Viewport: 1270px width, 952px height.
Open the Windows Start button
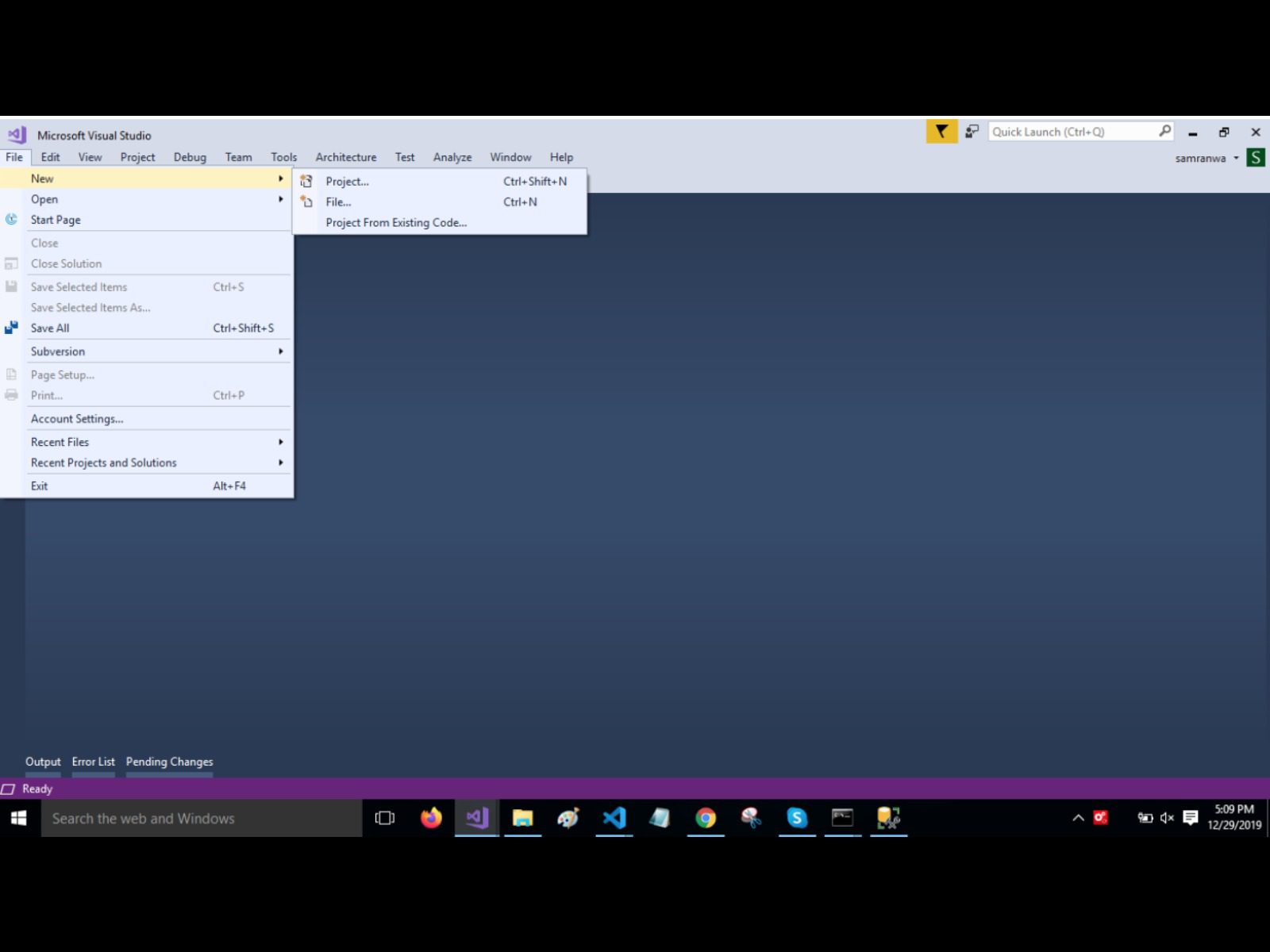click(x=19, y=818)
